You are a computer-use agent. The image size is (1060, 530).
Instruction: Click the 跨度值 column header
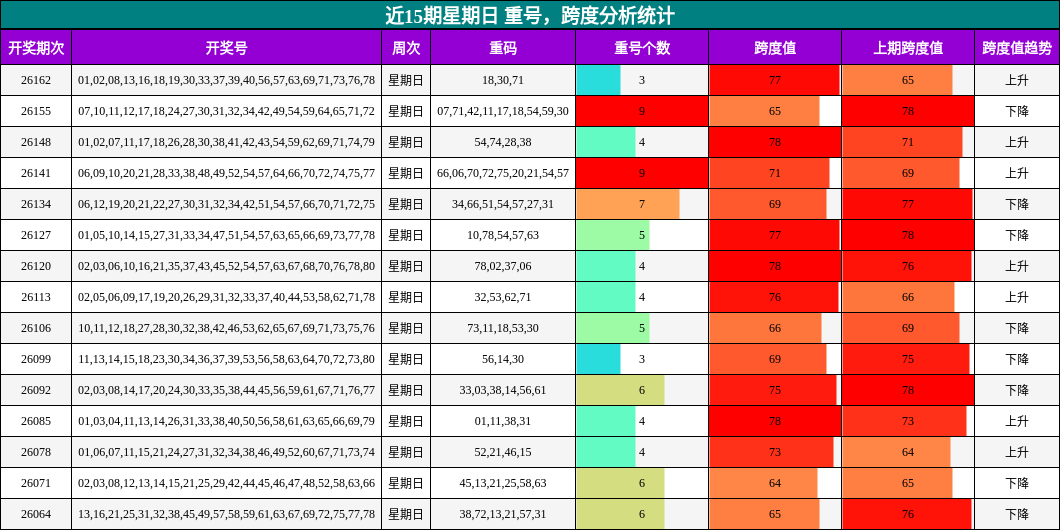click(775, 47)
